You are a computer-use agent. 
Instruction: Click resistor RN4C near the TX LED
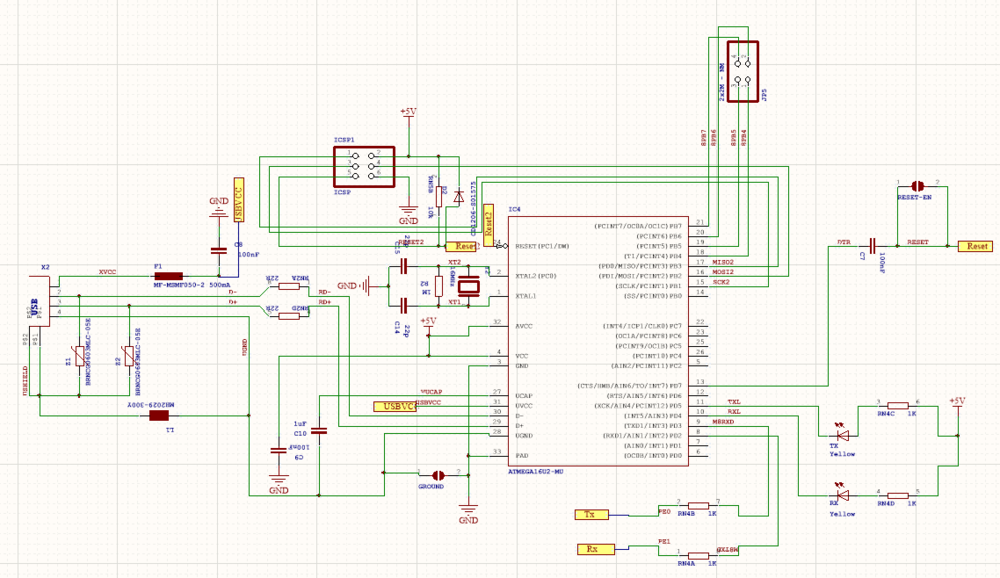point(896,406)
